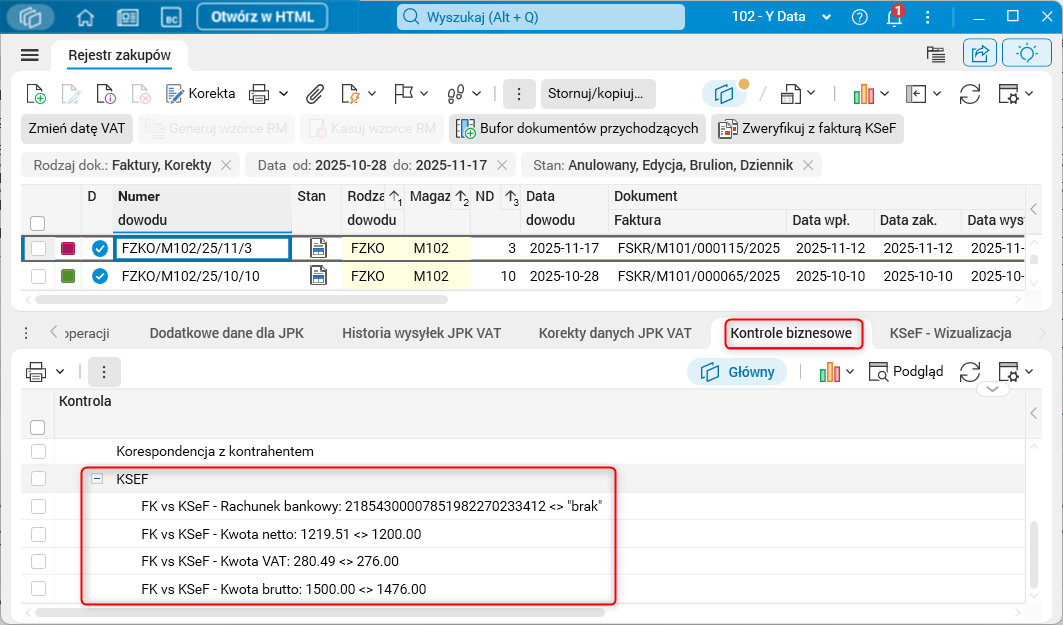
Task: Remove the Rodzaj dok. filter chip
Action: click(226, 165)
